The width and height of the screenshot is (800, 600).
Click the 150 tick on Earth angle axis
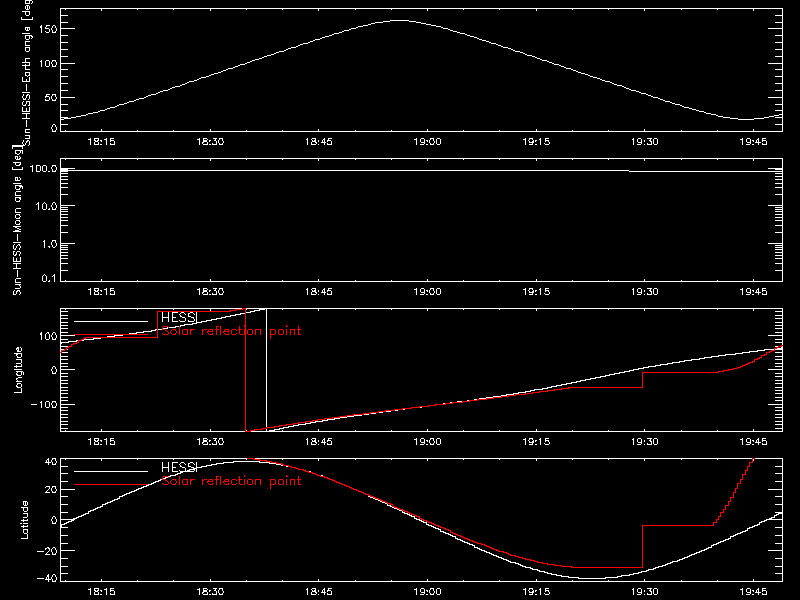[x=48, y=29]
